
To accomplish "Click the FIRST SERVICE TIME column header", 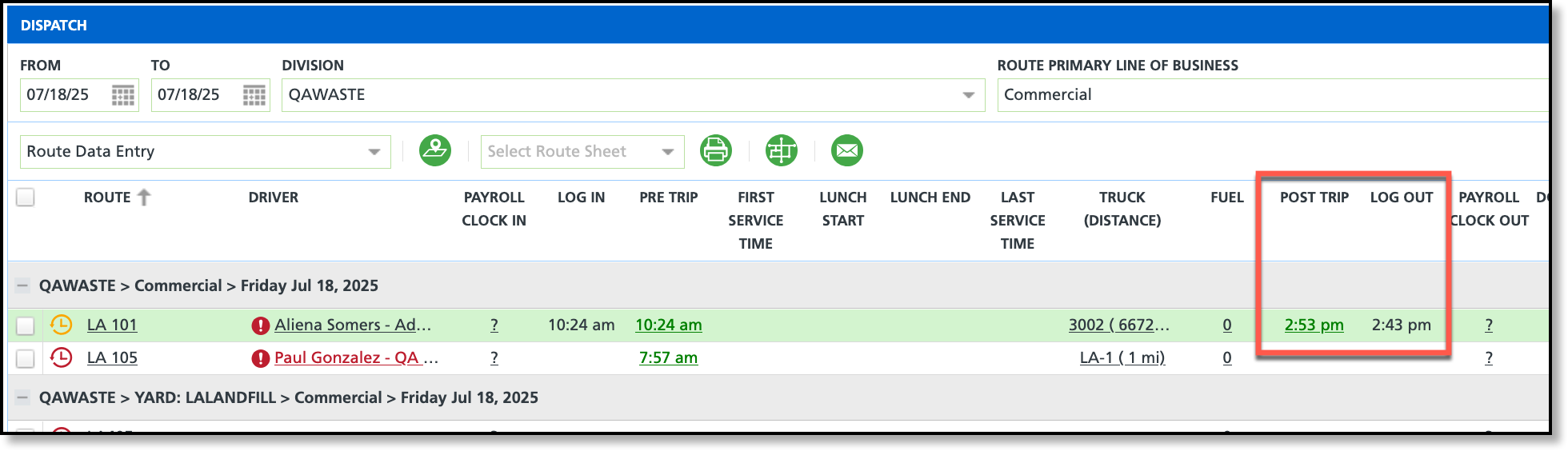I will (756, 220).
